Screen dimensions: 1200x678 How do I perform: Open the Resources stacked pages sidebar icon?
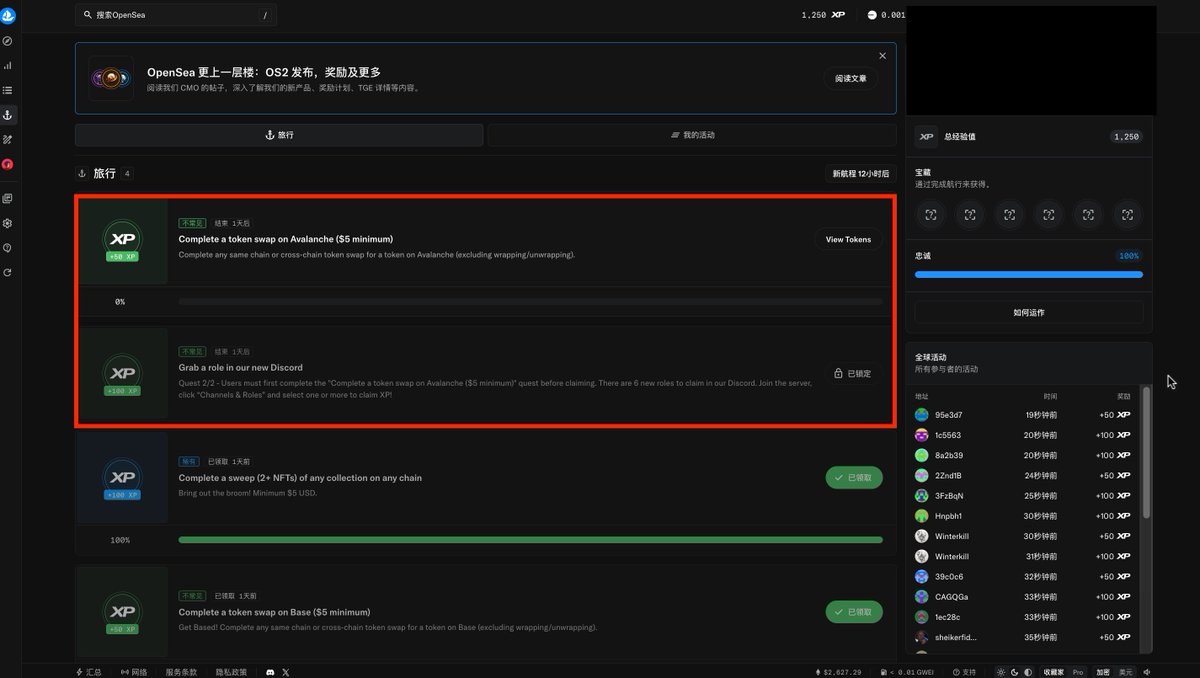click(x=8, y=199)
